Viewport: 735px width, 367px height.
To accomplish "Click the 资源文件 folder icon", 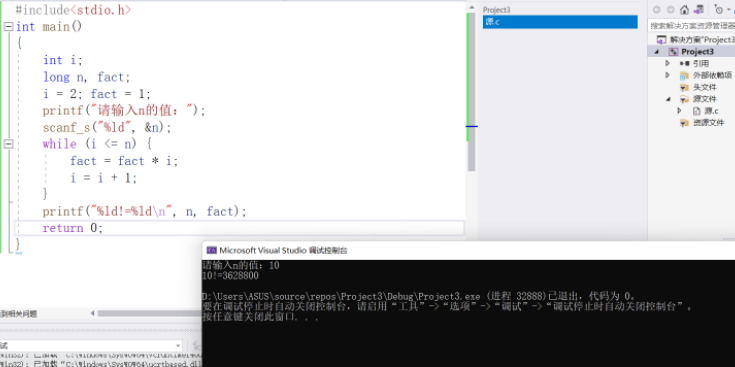I will tap(684, 123).
